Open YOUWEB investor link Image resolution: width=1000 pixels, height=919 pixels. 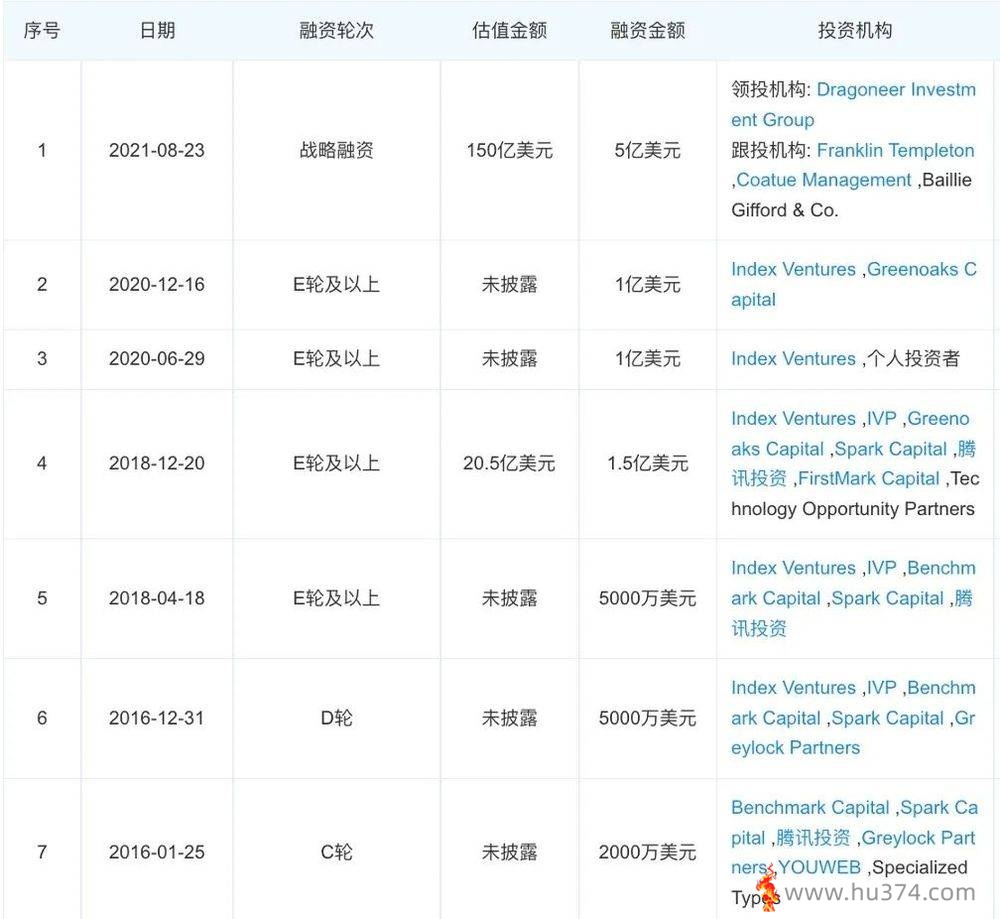pyautogui.click(x=820, y=867)
